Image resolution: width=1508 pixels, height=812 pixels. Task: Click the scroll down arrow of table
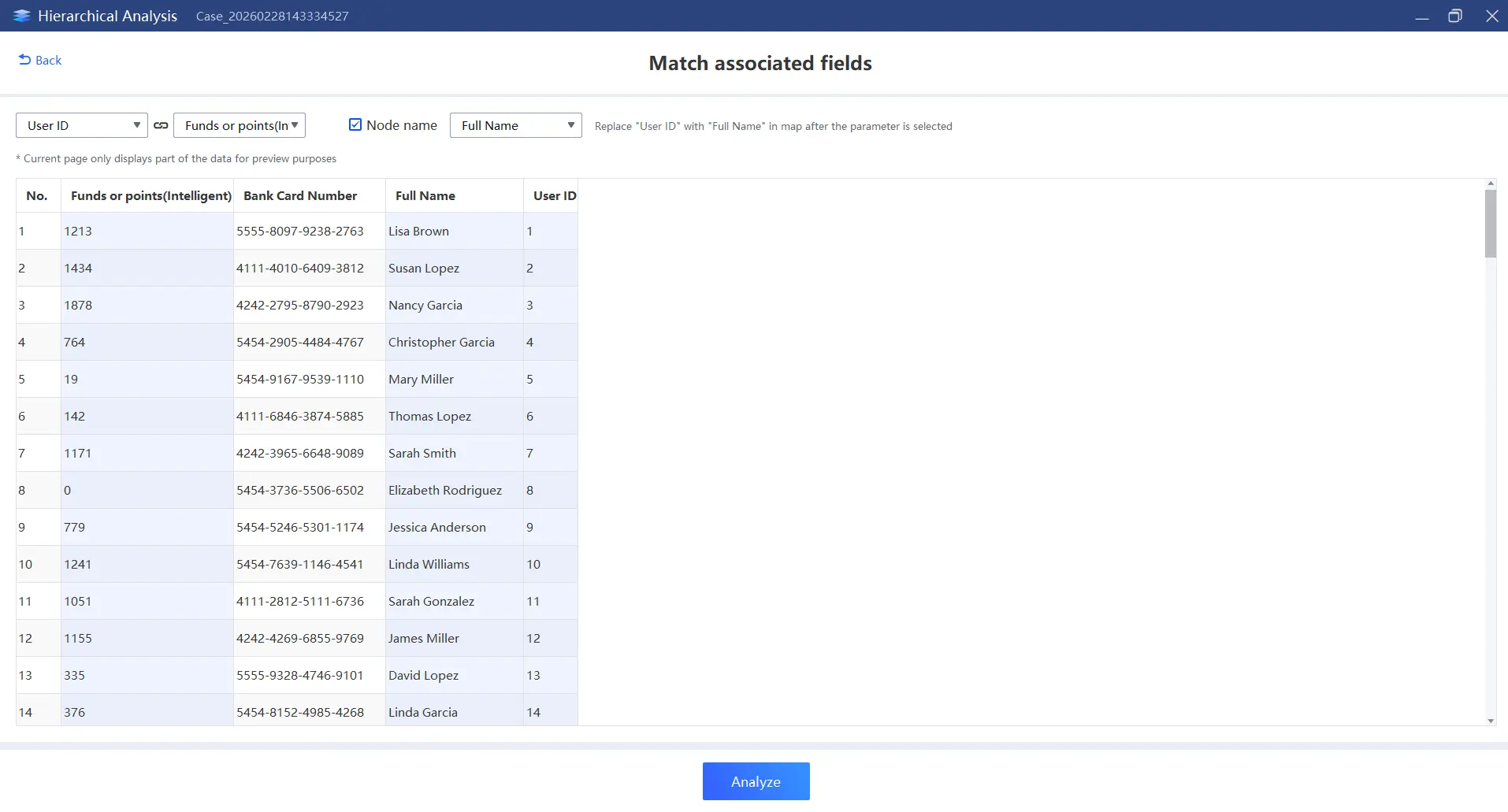click(x=1490, y=721)
